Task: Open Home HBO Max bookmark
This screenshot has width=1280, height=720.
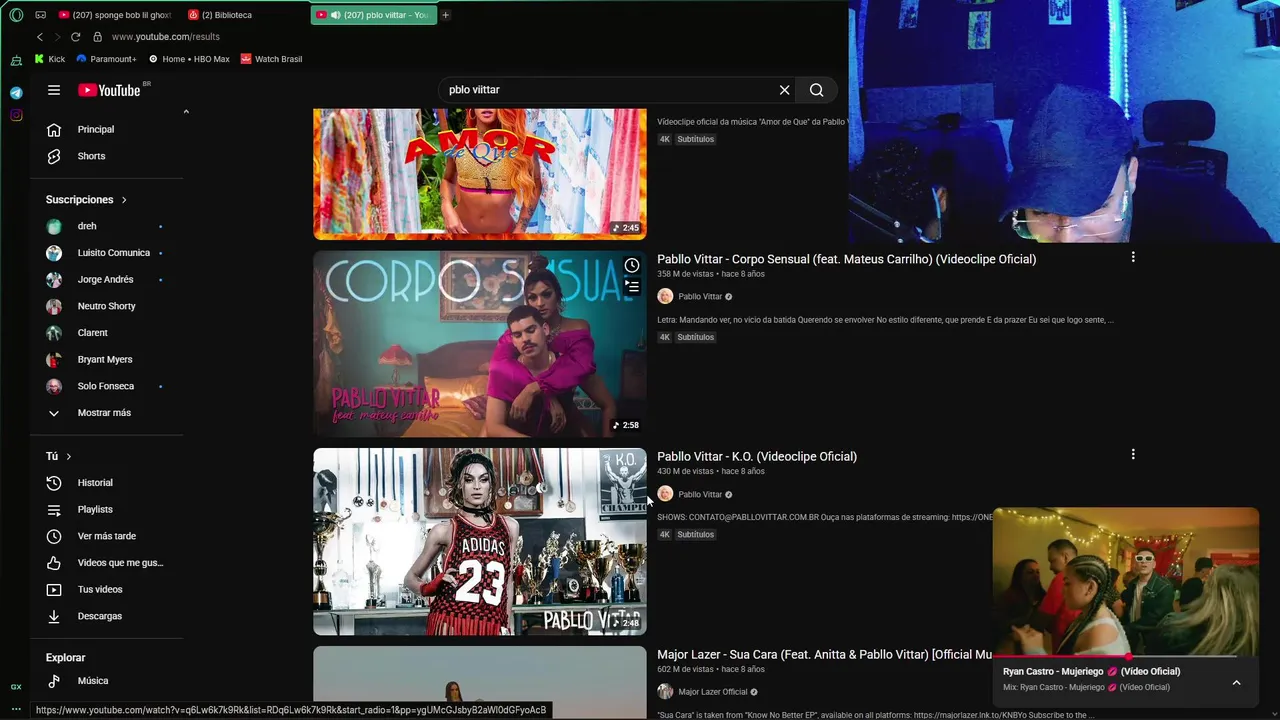Action: (188, 59)
